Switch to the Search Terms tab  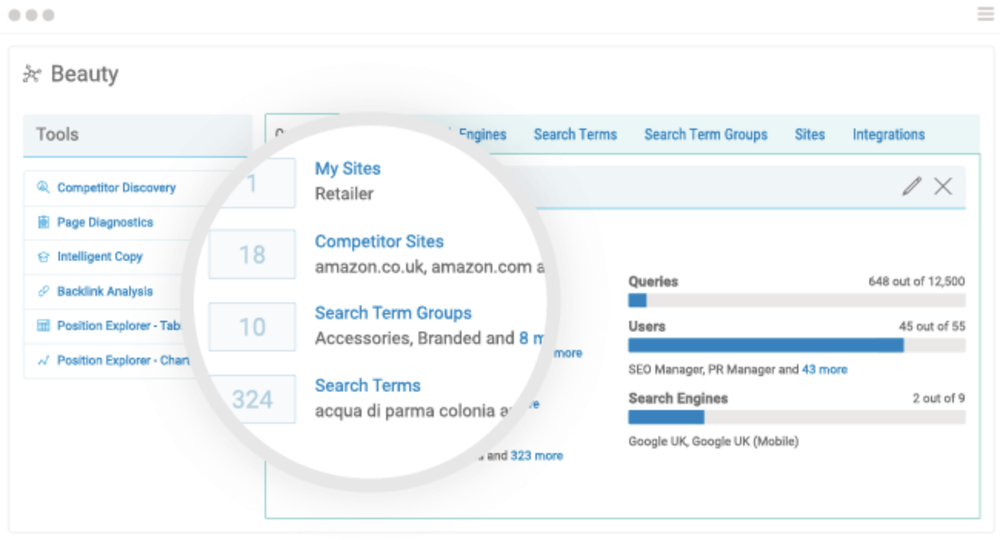(575, 134)
